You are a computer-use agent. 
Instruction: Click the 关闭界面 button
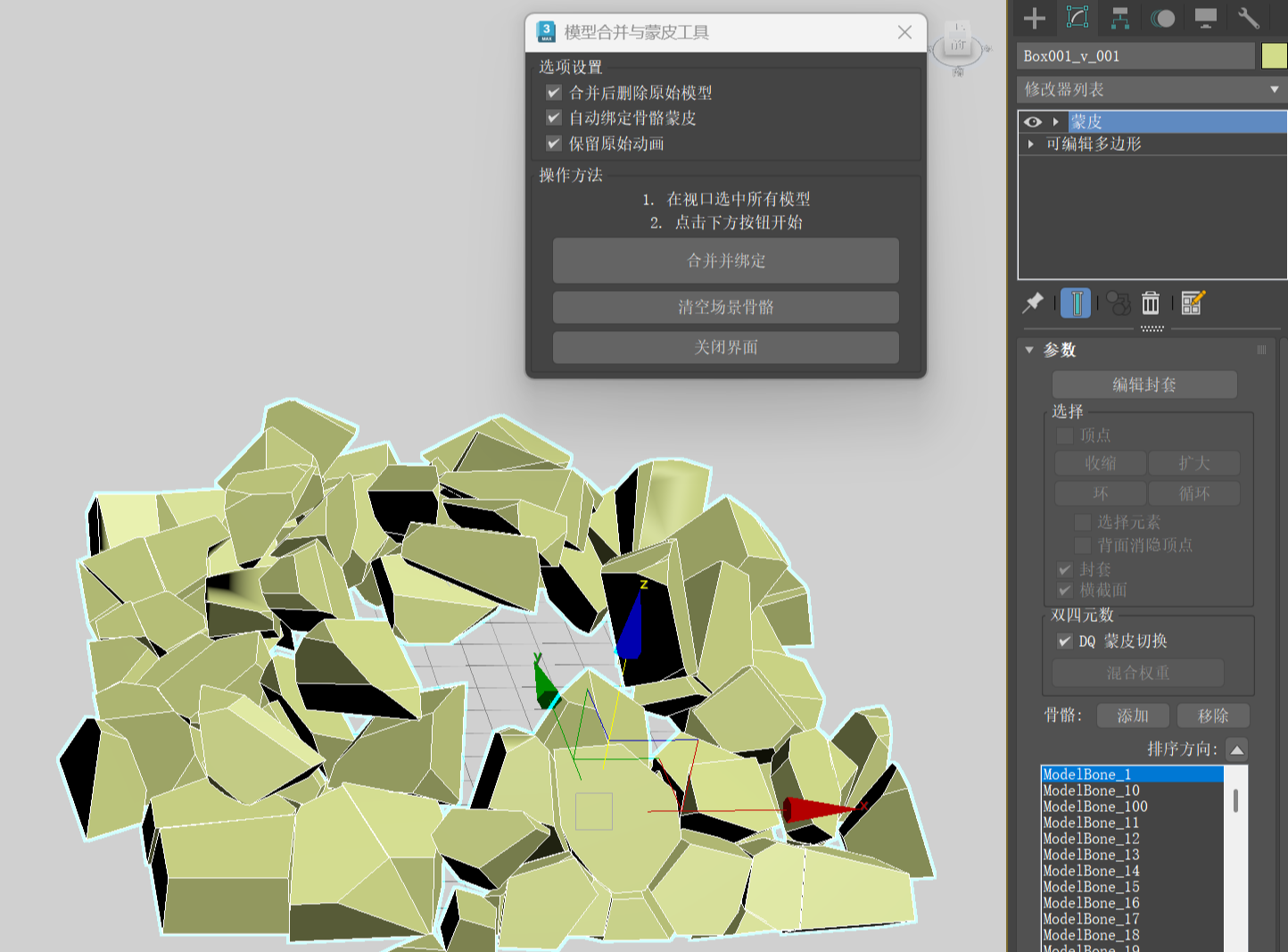(726, 347)
